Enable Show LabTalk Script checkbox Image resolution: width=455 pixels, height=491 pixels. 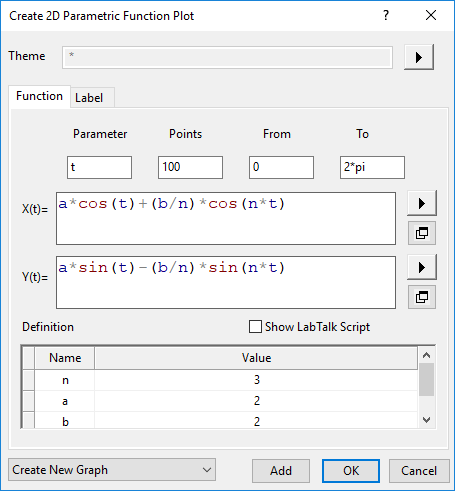pos(255,327)
